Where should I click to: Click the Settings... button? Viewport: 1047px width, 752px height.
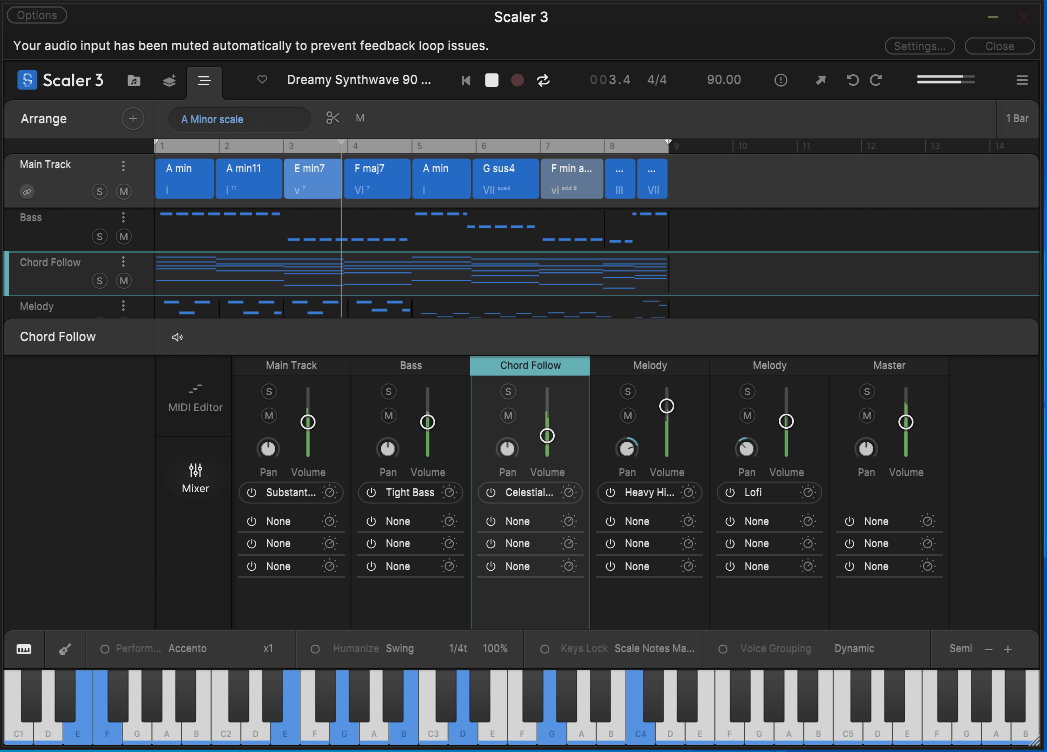[x=919, y=46]
